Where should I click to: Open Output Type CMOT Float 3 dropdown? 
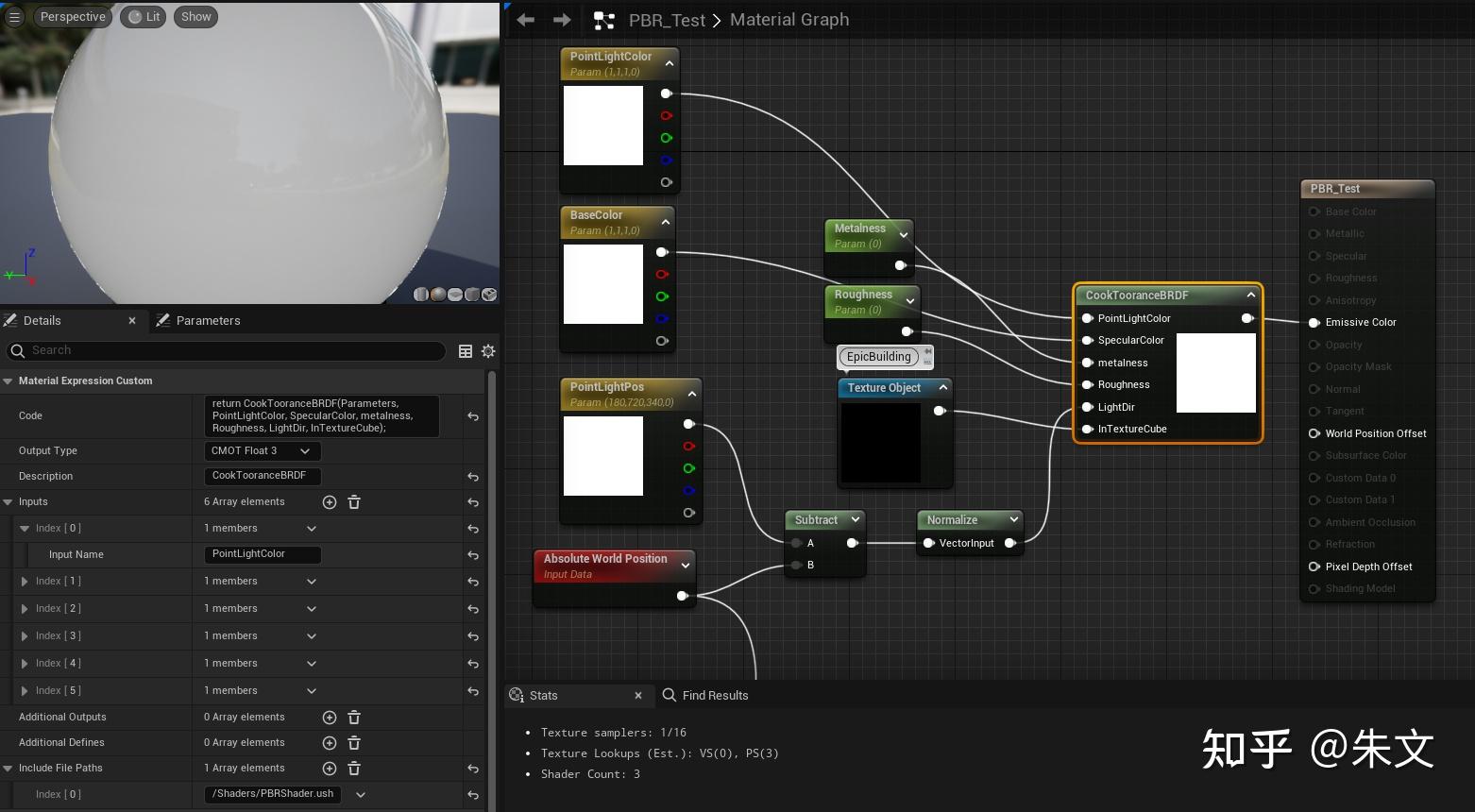[263, 451]
